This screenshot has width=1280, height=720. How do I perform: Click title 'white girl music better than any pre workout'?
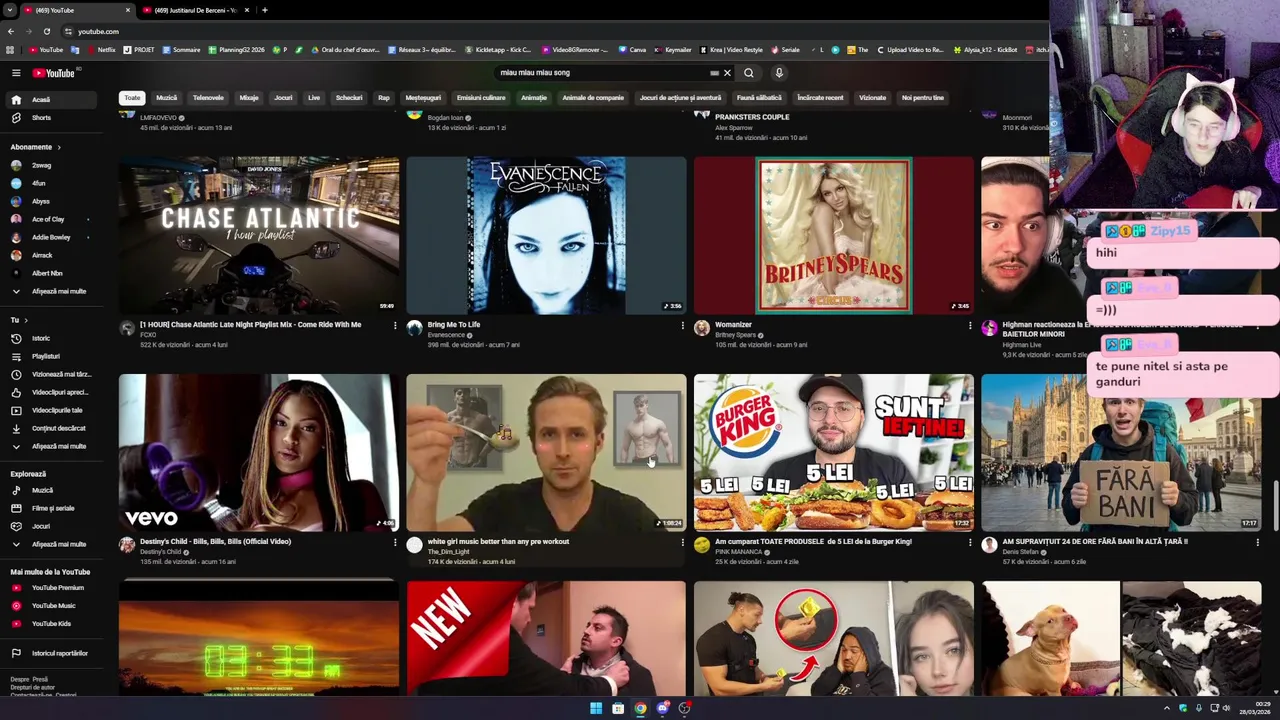pyautogui.click(x=498, y=542)
